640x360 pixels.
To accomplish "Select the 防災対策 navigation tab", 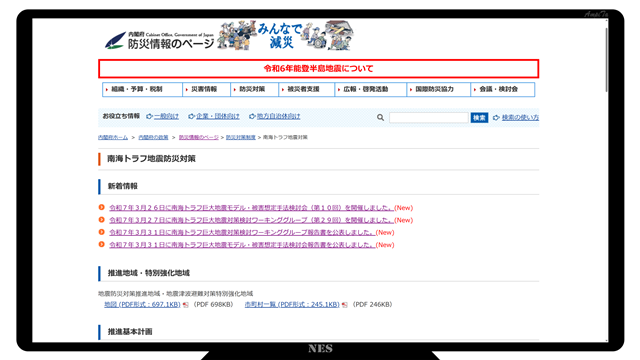I will click(255, 89).
